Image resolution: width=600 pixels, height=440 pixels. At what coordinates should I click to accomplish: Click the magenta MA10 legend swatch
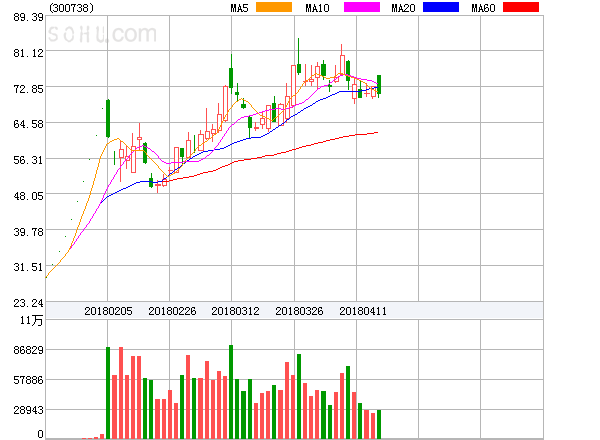coord(362,7)
